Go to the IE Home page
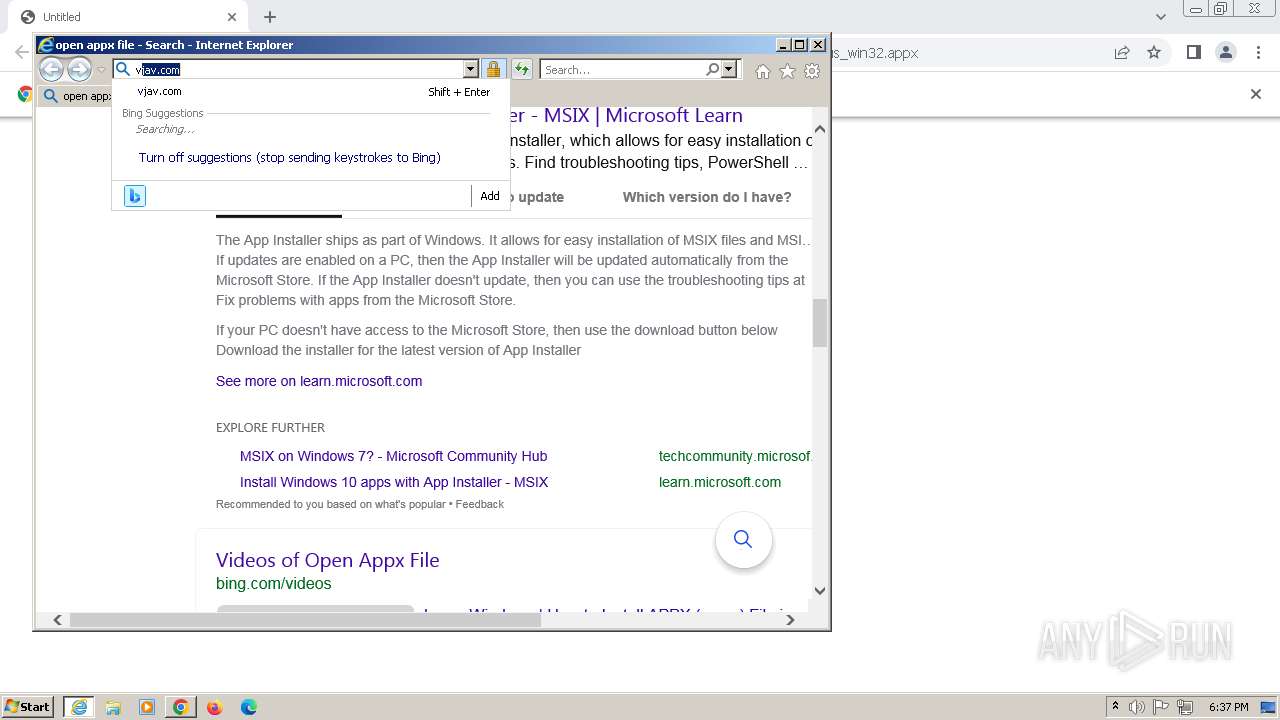The height and width of the screenshot is (720, 1280). click(x=763, y=71)
